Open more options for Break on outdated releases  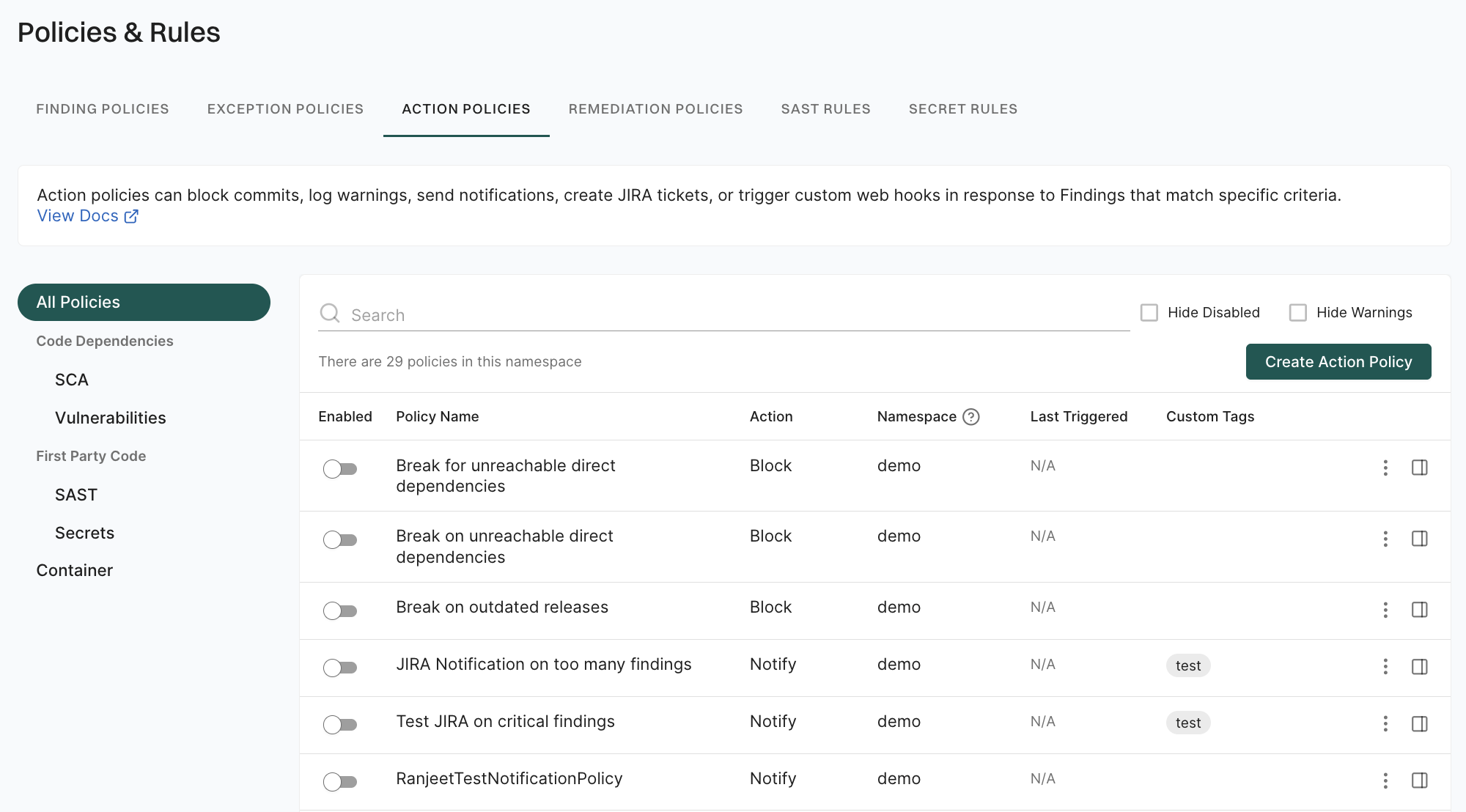tap(1385, 610)
